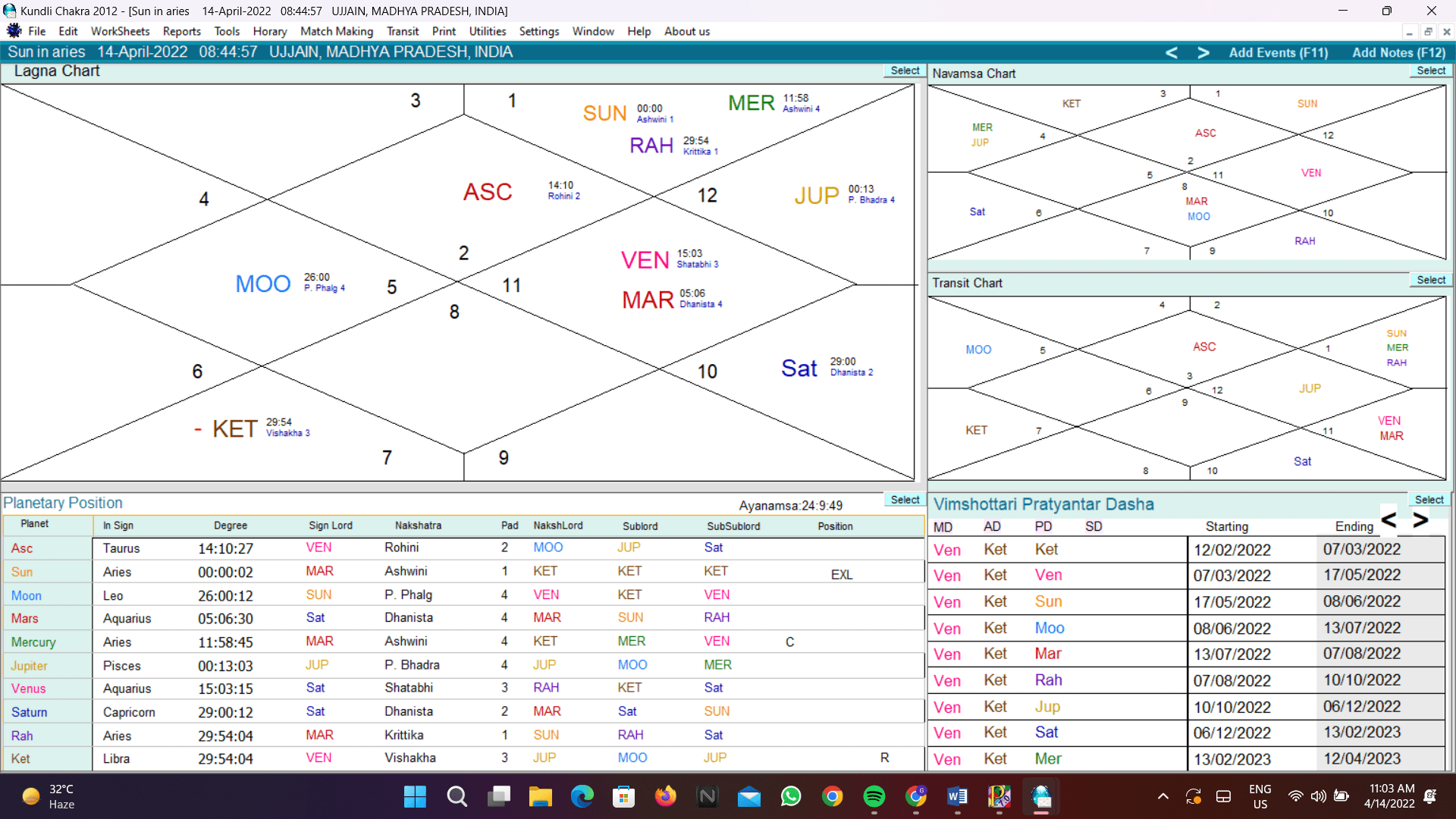Open File Explorer from the taskbar
Image resolution: width=1456 pixels, height=819 pixels.
point(540,796)
